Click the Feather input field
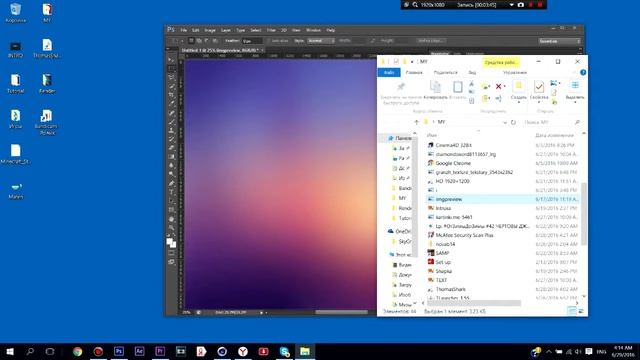Image resolution: width=640 pixels, height=360 pixels. click(x=252, y=41)
